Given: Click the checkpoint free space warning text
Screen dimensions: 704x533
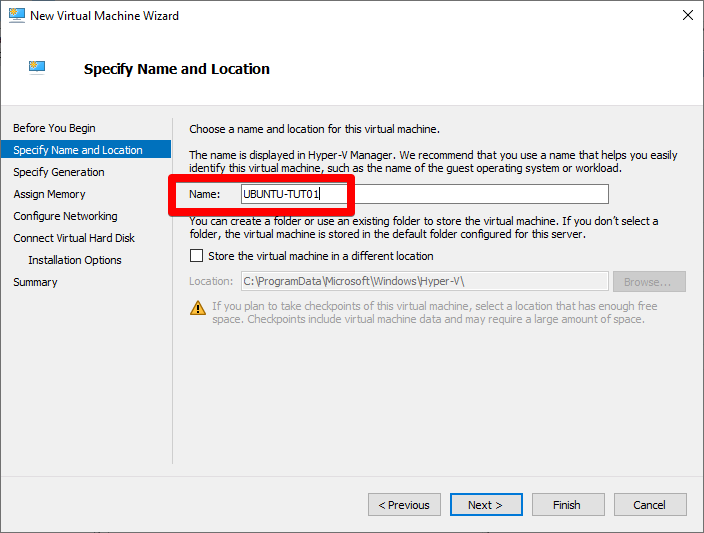Looking at the screenshot, I should click(435, 313).
